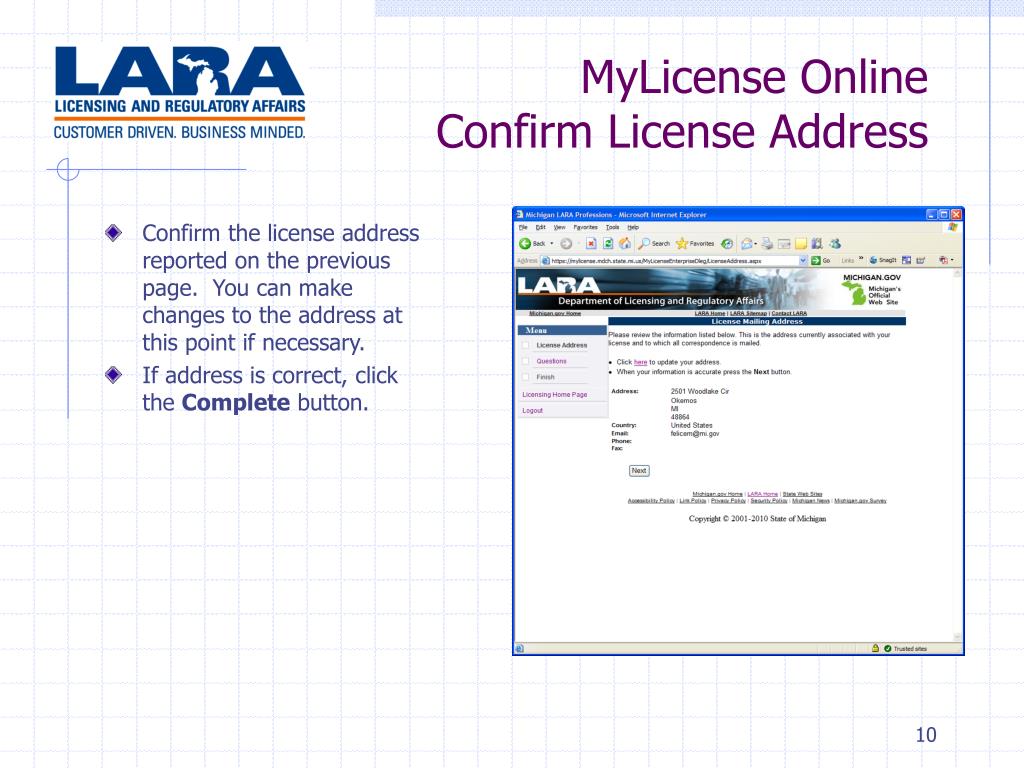Click the Research books toolbar icon
Image resolution: width=1024 pixels, height=768 pixels.
[817, 244]
